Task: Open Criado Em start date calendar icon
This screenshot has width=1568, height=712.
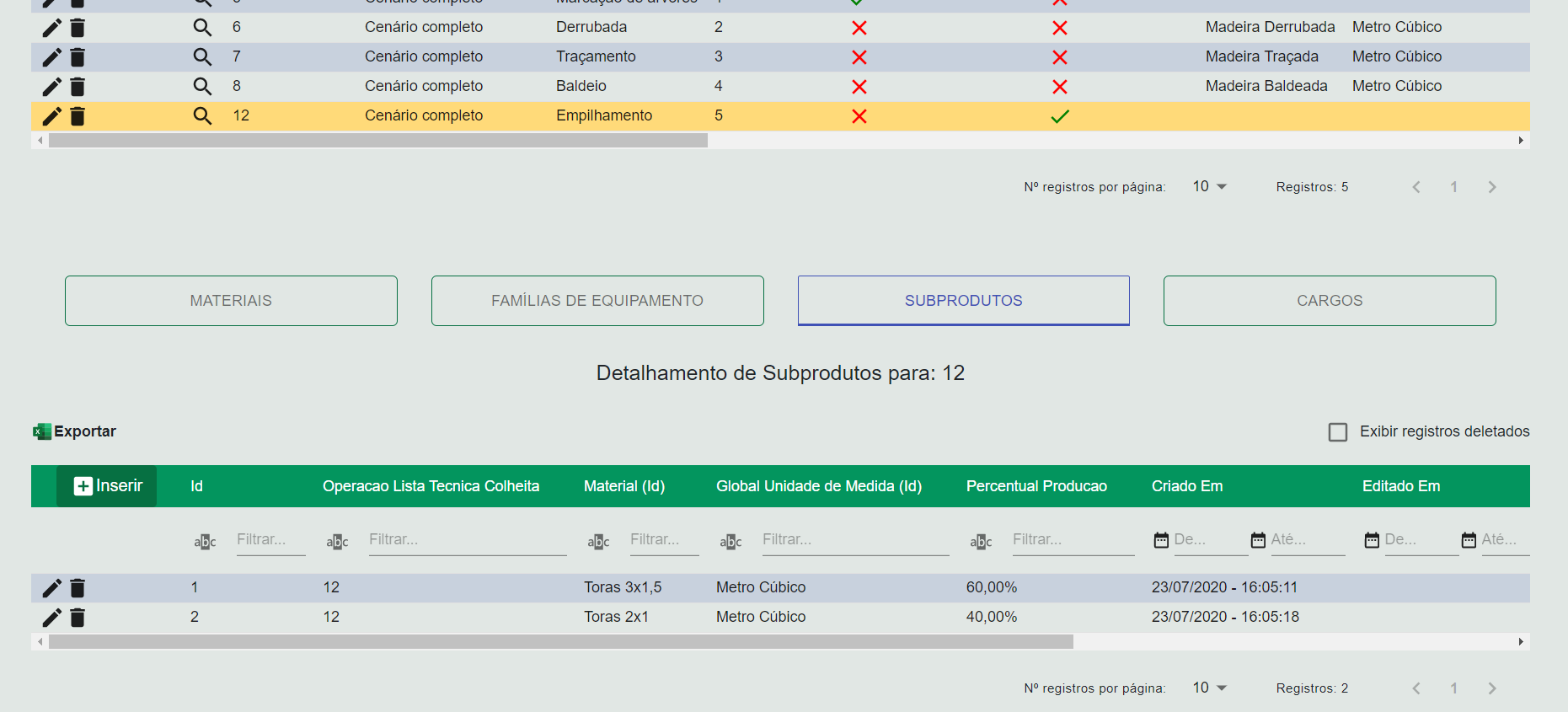Action: (1161, 540)
